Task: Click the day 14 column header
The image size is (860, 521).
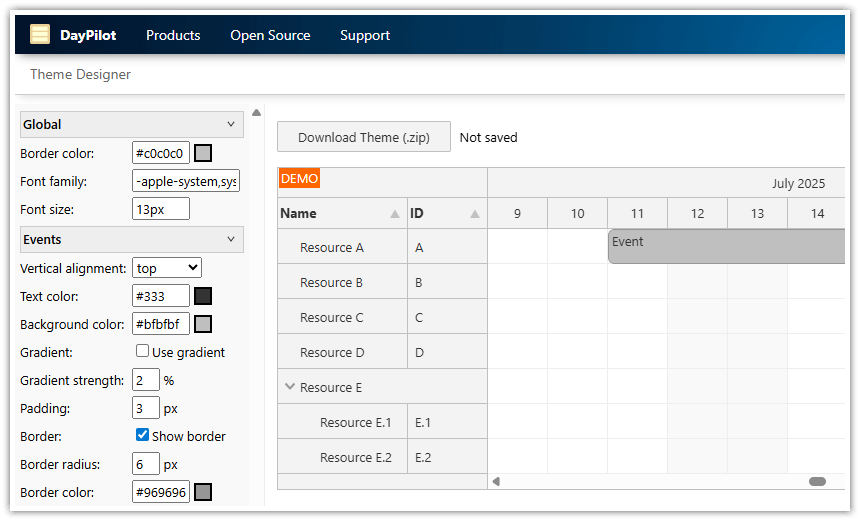Action: click(x=817, y=213)
